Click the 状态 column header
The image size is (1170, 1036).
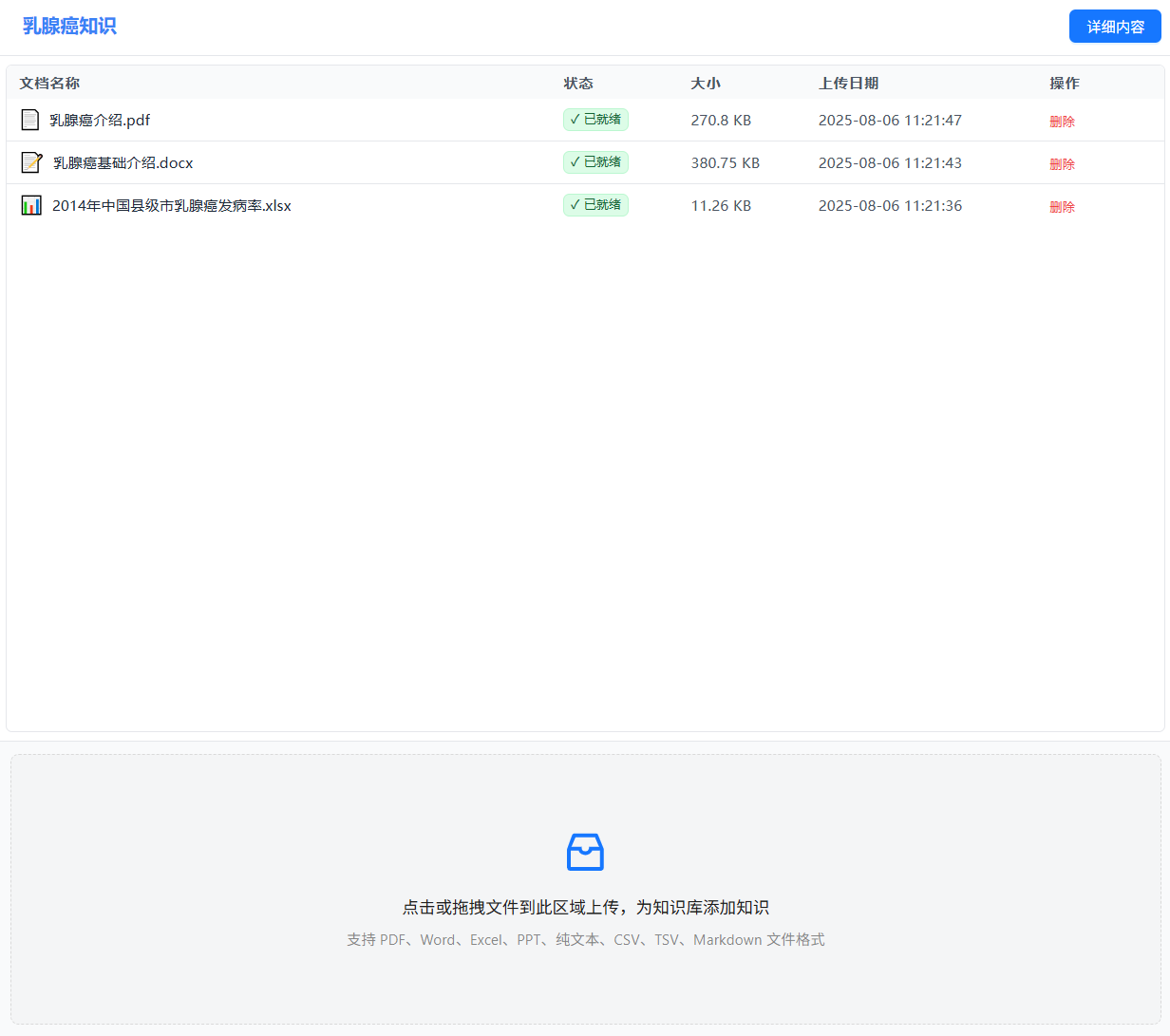tap(577, 84)
